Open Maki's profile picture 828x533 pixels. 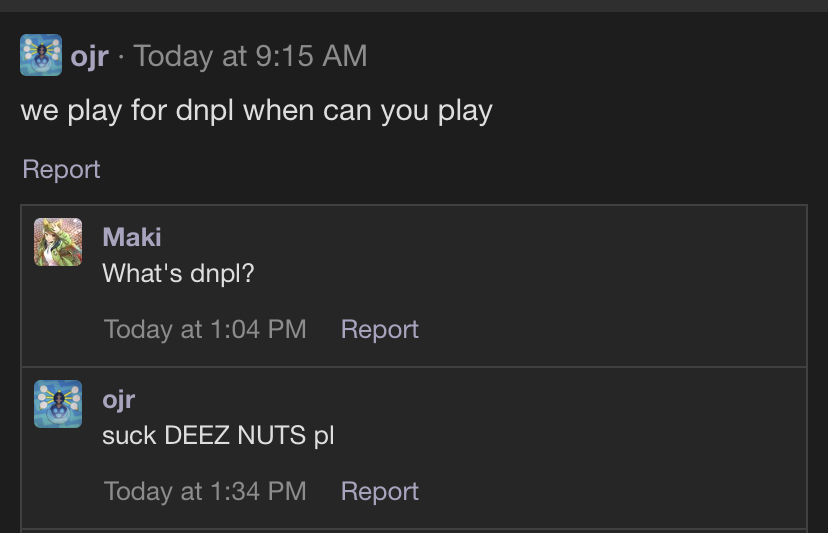pos(58,242)
